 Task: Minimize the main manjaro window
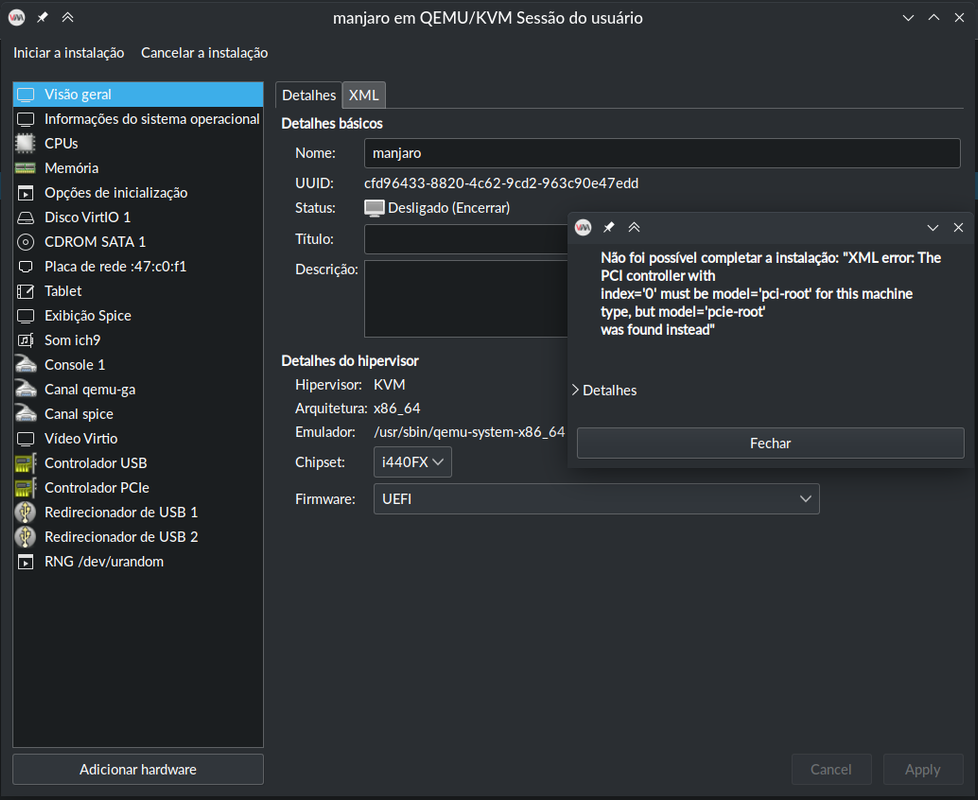908,17
